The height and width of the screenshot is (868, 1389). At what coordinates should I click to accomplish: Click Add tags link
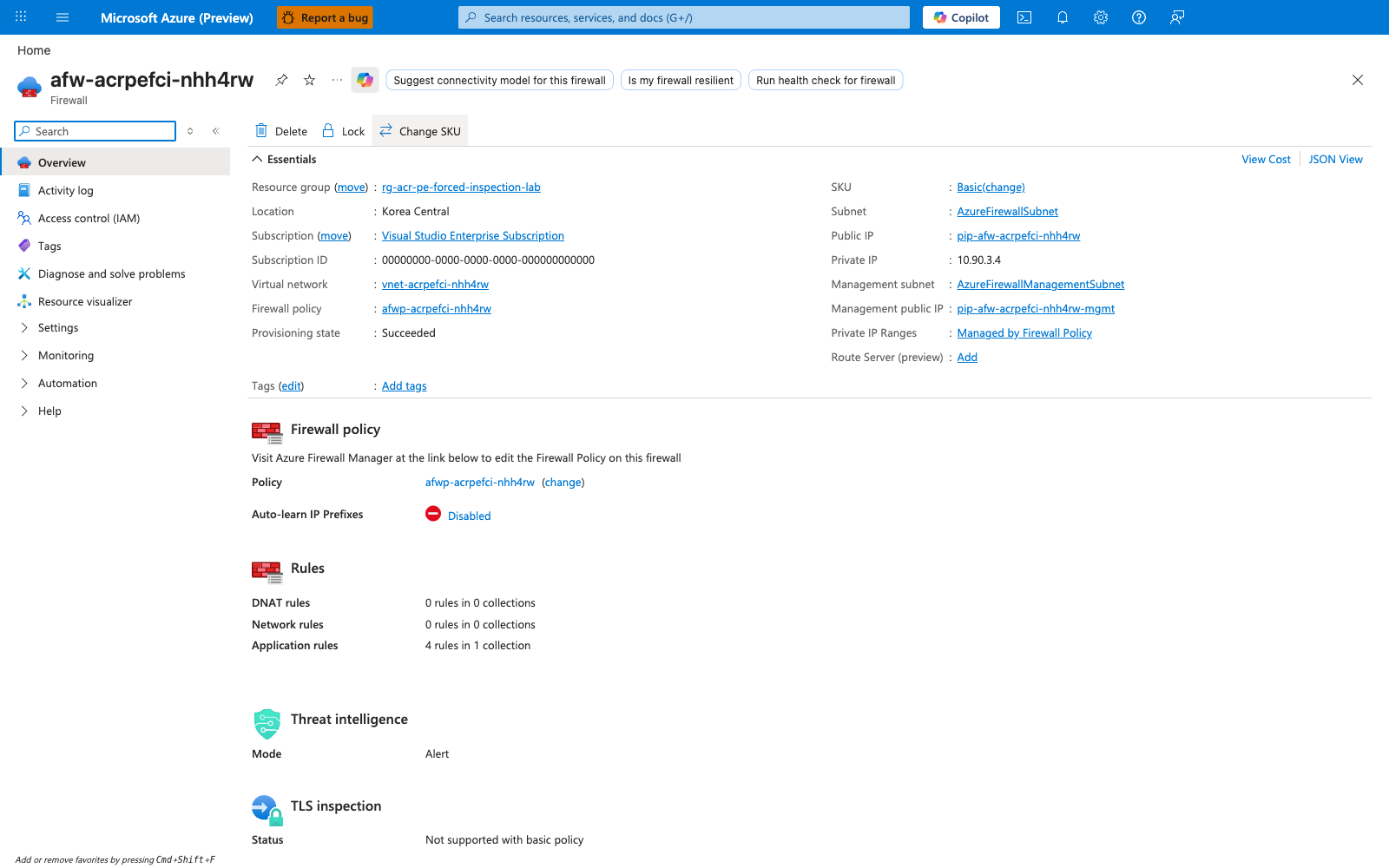405,385
